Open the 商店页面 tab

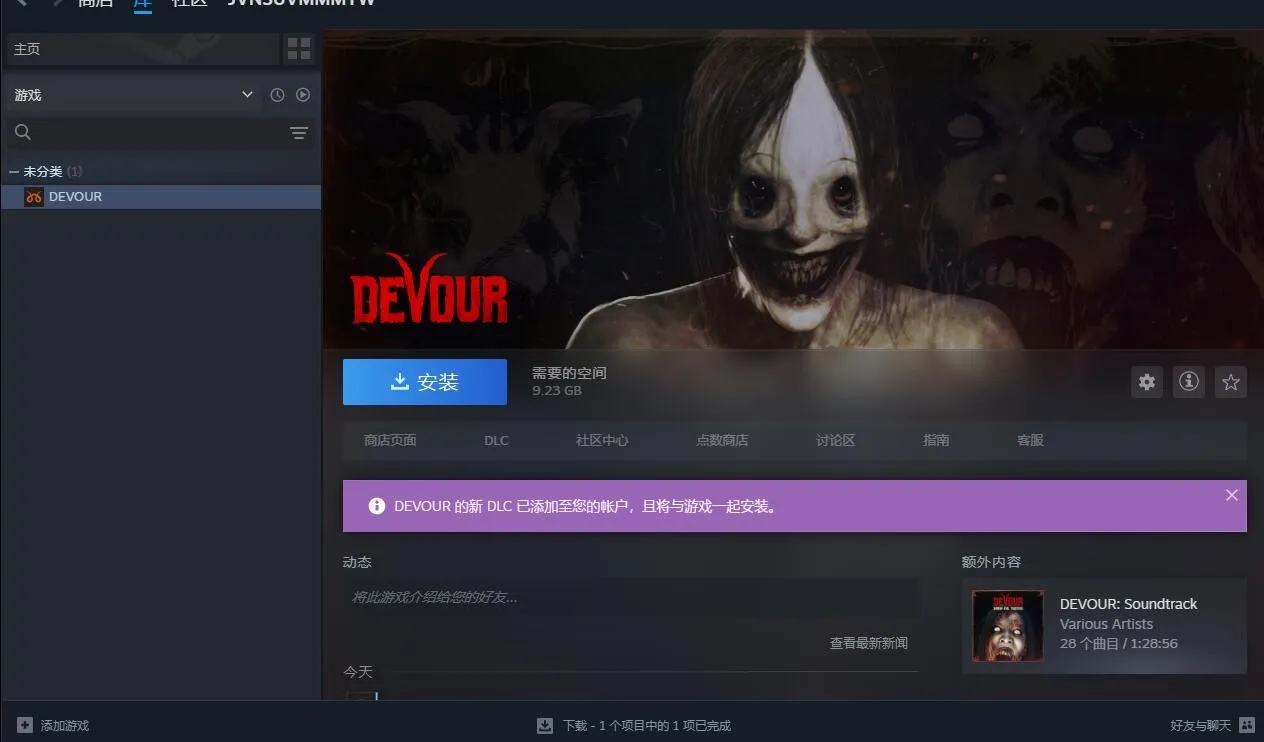390,440
